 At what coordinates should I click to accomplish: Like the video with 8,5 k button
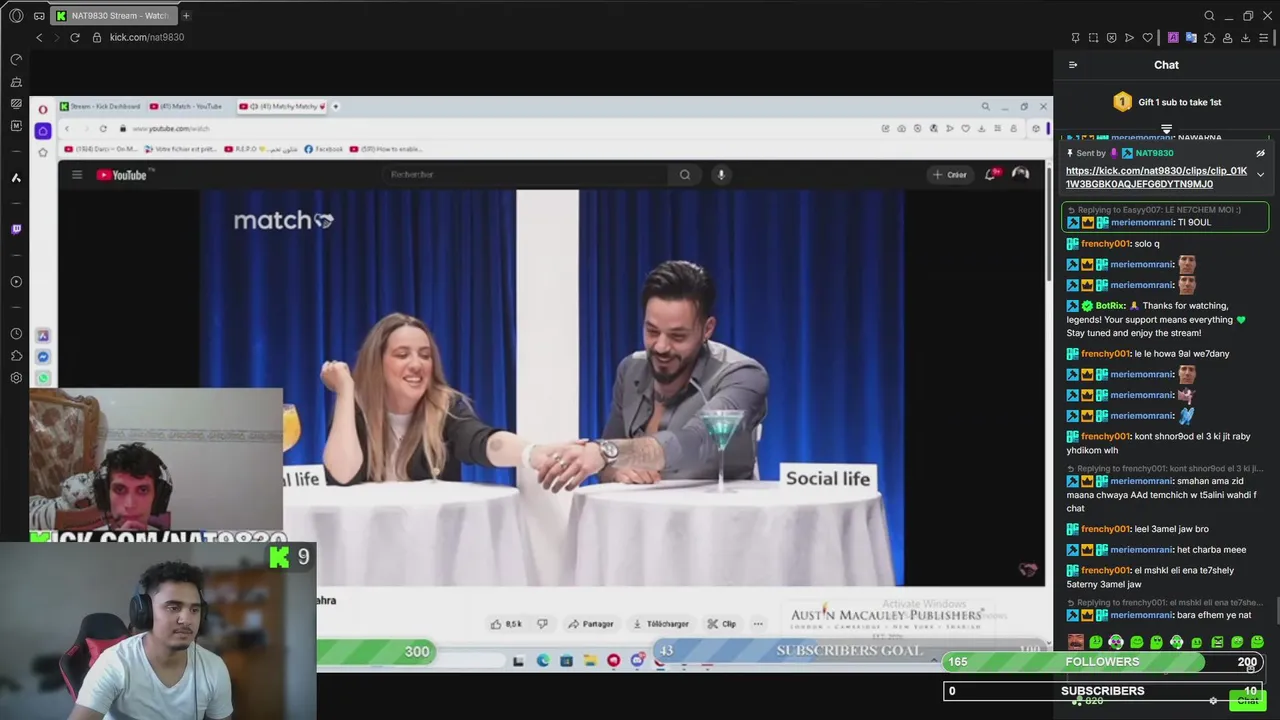pyautogui.click(x=506, y=624)
